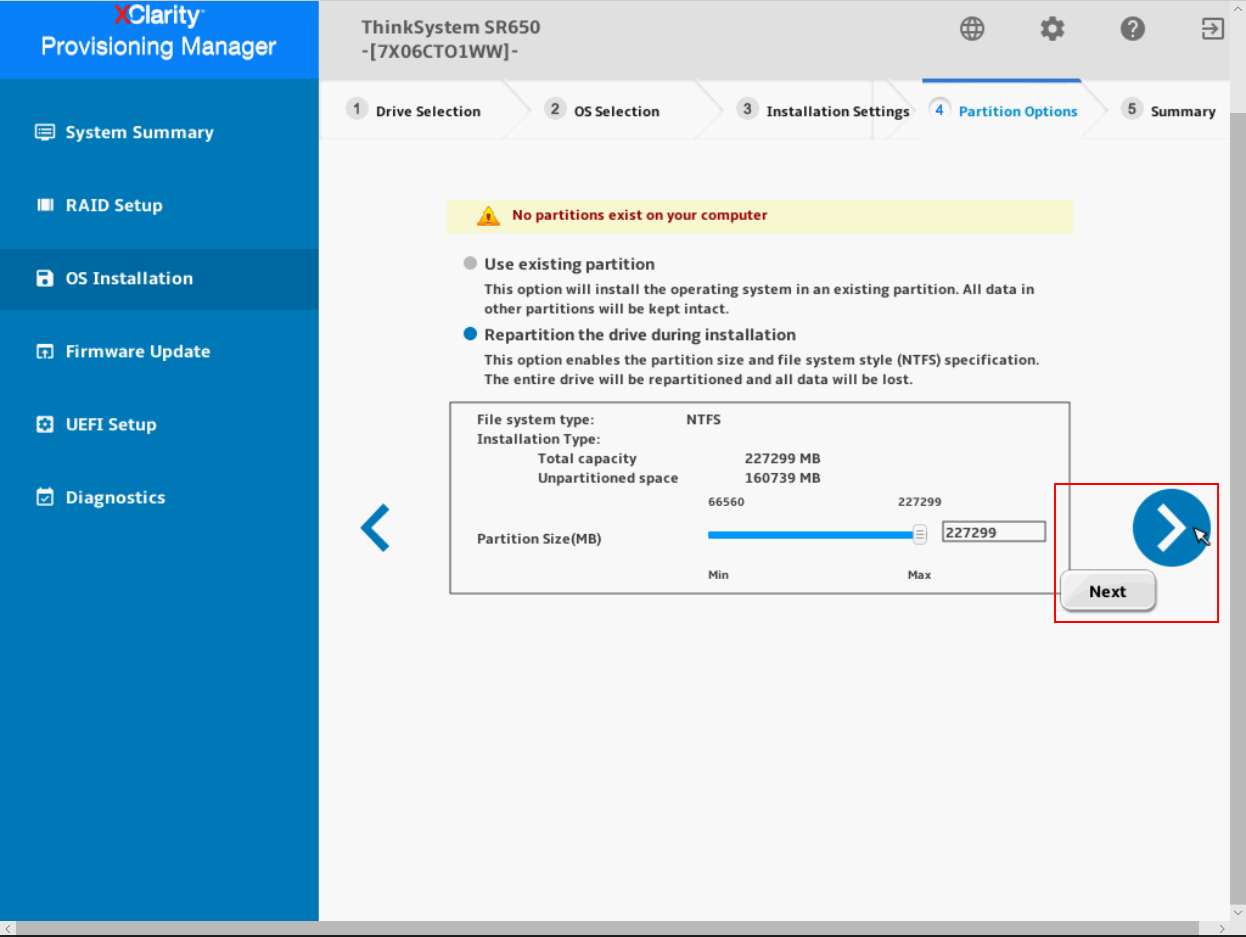Image resolution: width=1246 pixels, height=937 pixels.
Task: Click the RAID Setup sidebar icon
Action: [x=44, y=205]
